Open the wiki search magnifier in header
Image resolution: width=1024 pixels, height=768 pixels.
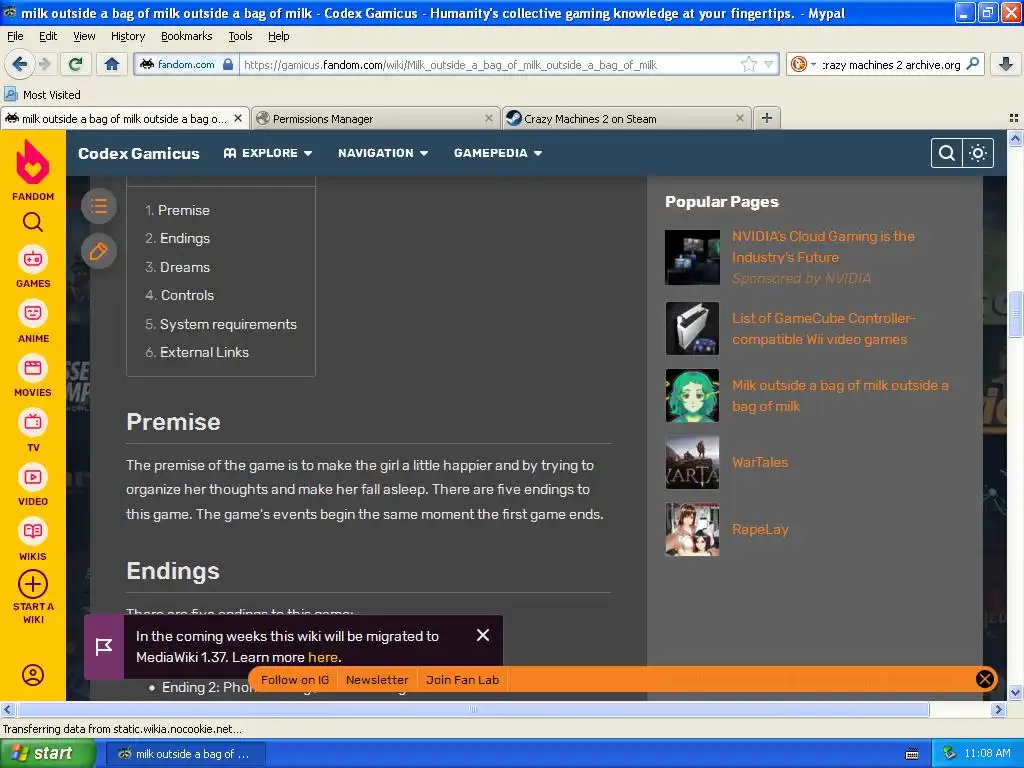click(x=947, y=153)
